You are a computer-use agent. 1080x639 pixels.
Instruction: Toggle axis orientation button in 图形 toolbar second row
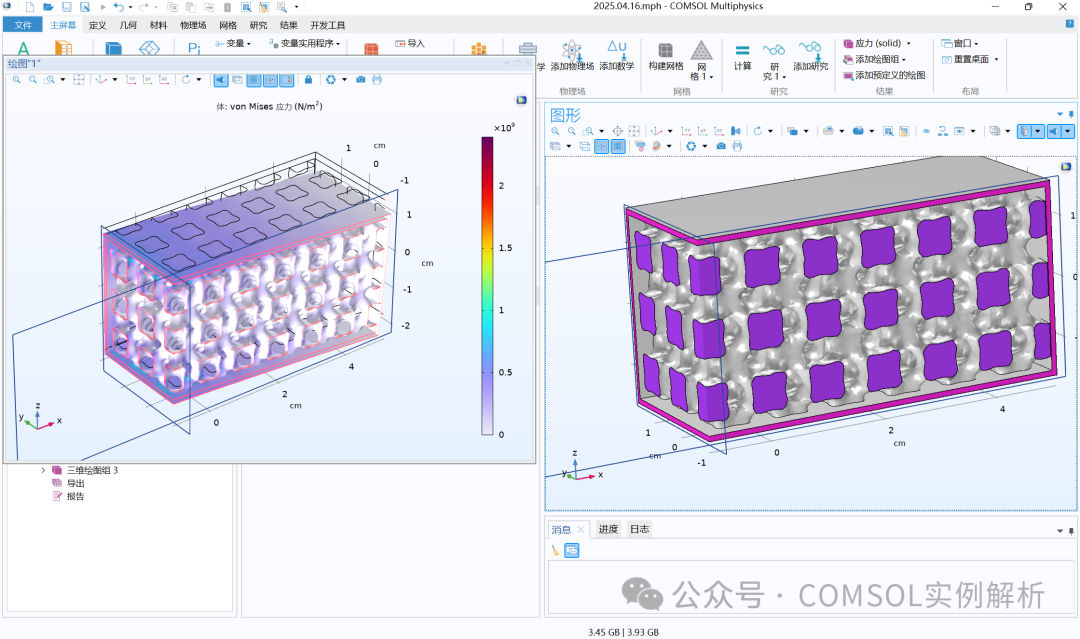click(601, 146)
